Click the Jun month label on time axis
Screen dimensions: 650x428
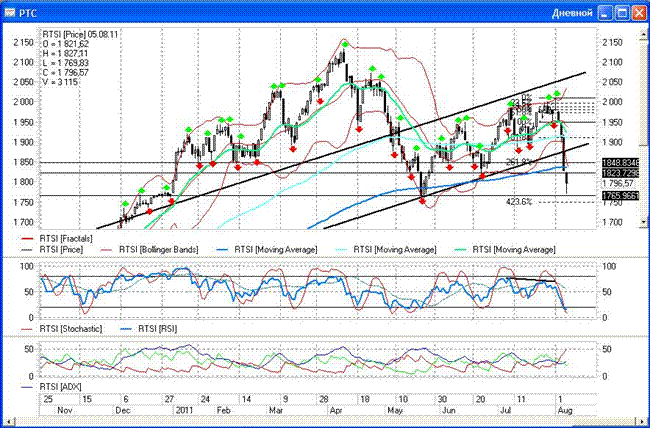click(449, 410)
